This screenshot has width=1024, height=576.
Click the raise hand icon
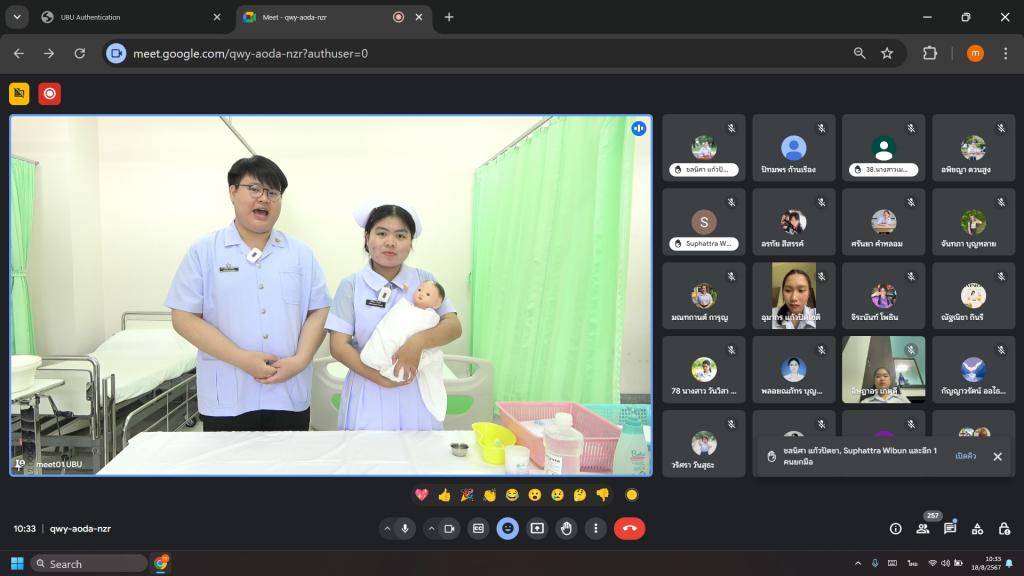click(x=566, y=528)
